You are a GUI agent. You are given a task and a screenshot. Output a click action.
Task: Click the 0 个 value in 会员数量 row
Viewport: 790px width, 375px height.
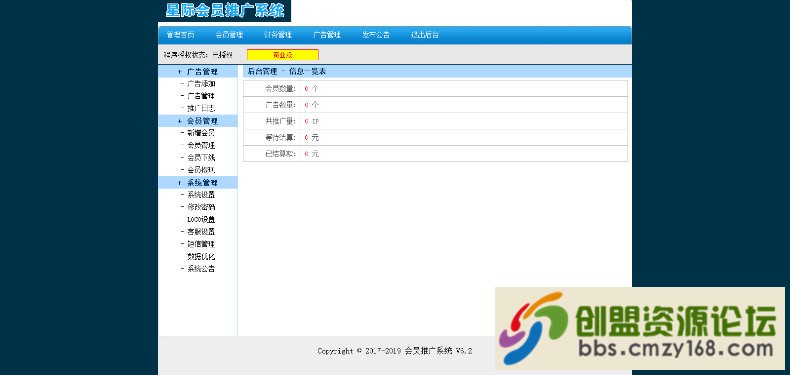click(311, 88)
